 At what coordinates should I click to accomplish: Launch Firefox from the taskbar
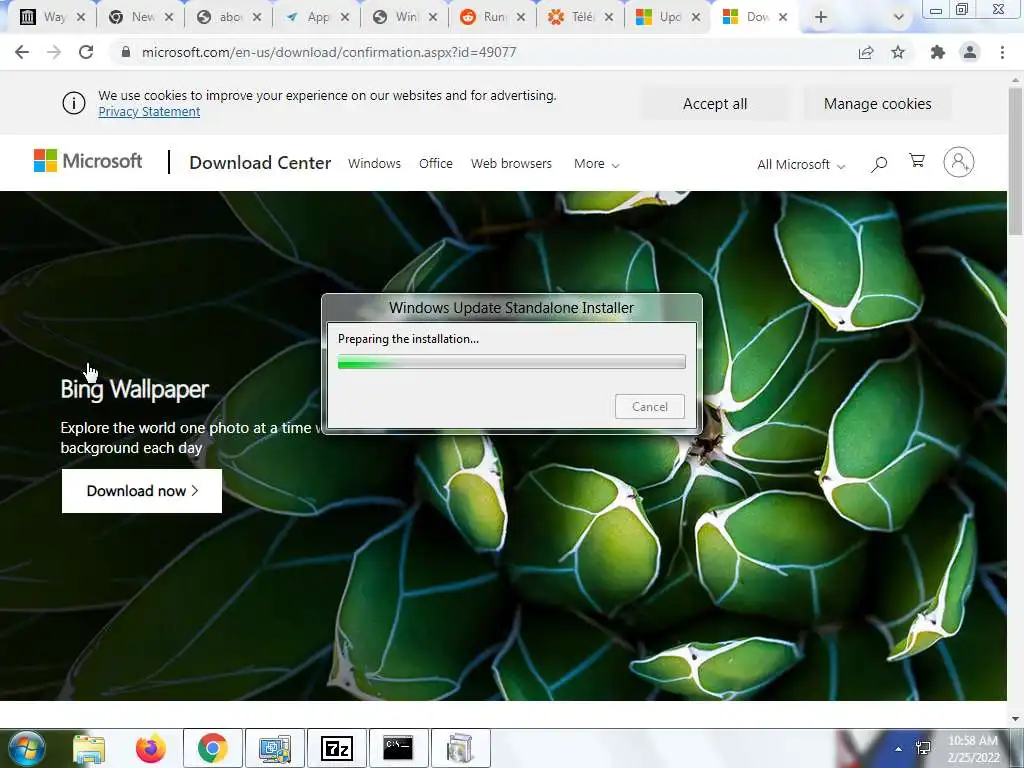[151, 748]
